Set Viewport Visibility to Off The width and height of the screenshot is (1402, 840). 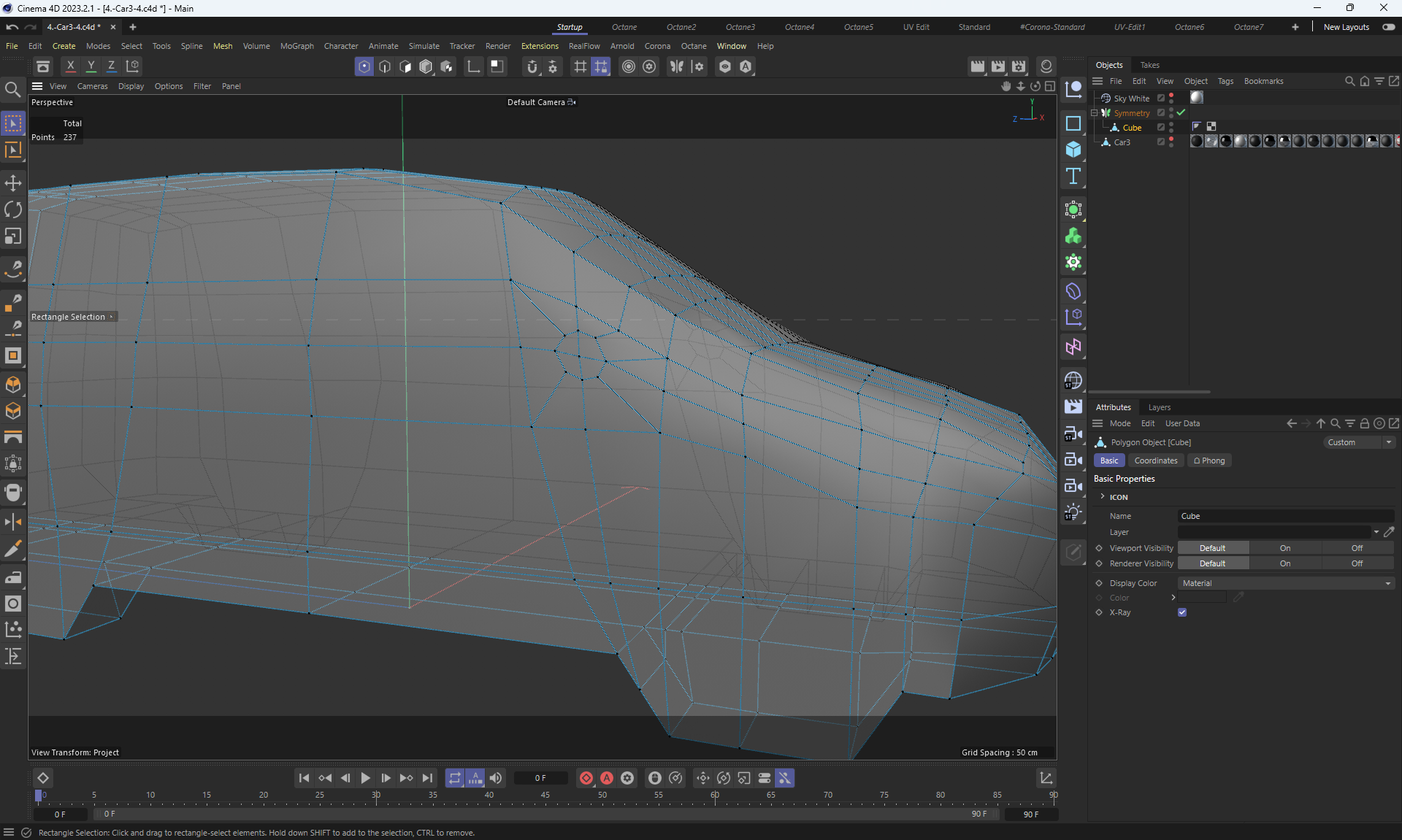[1356, 548]
